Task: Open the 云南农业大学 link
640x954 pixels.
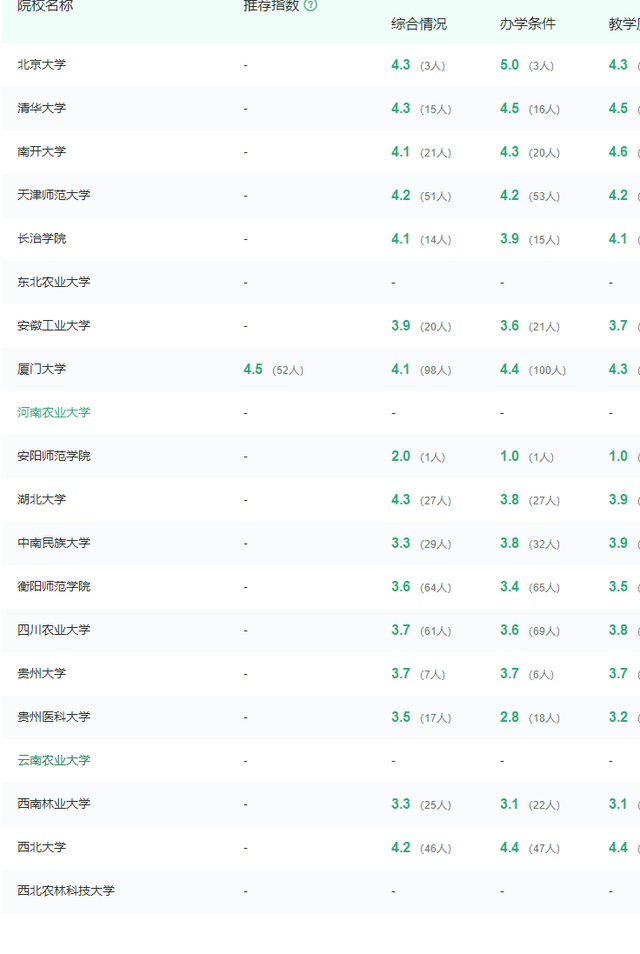Action: (54, 761)
